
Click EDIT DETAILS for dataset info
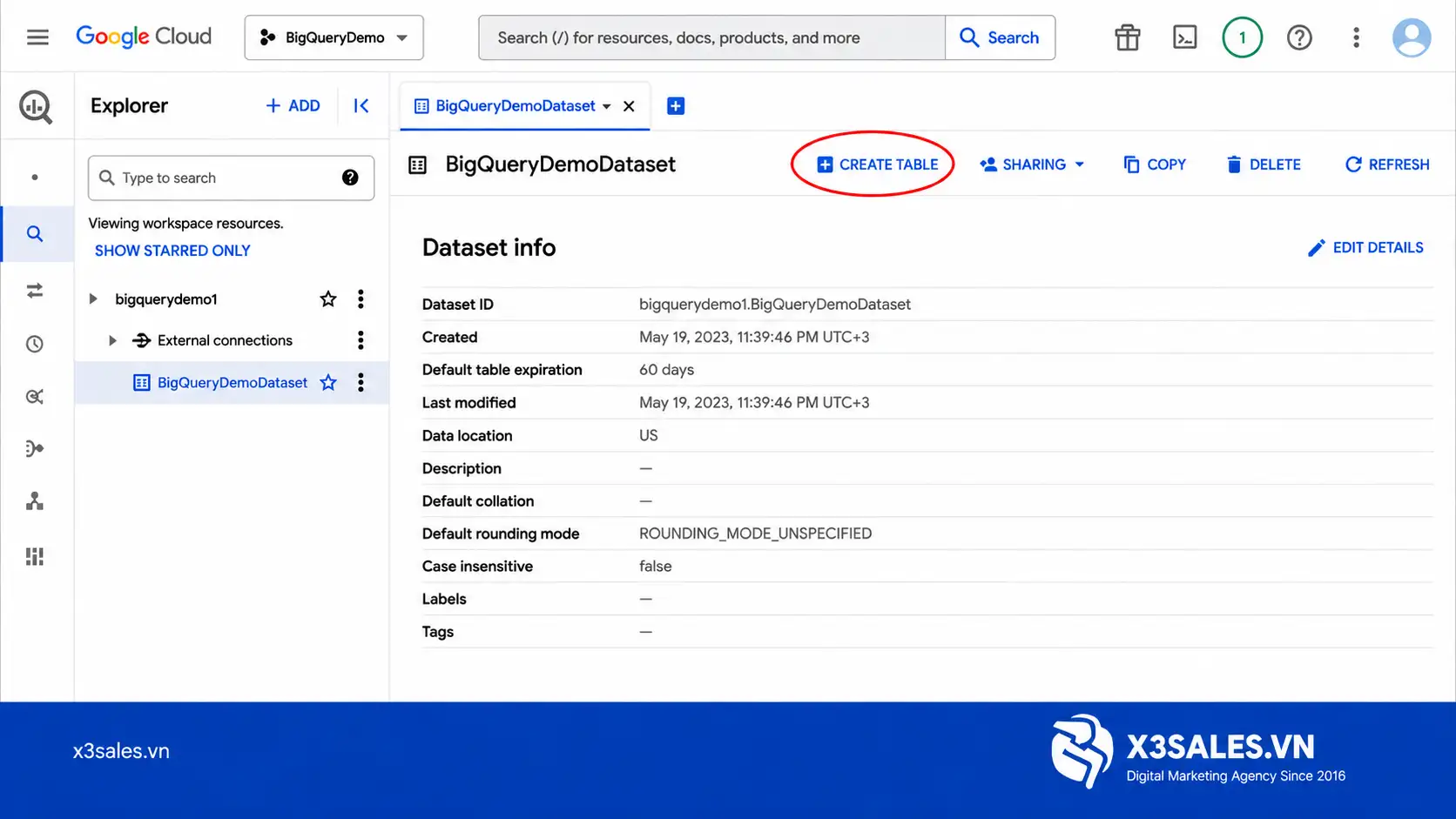click(x=1365, y=248)
